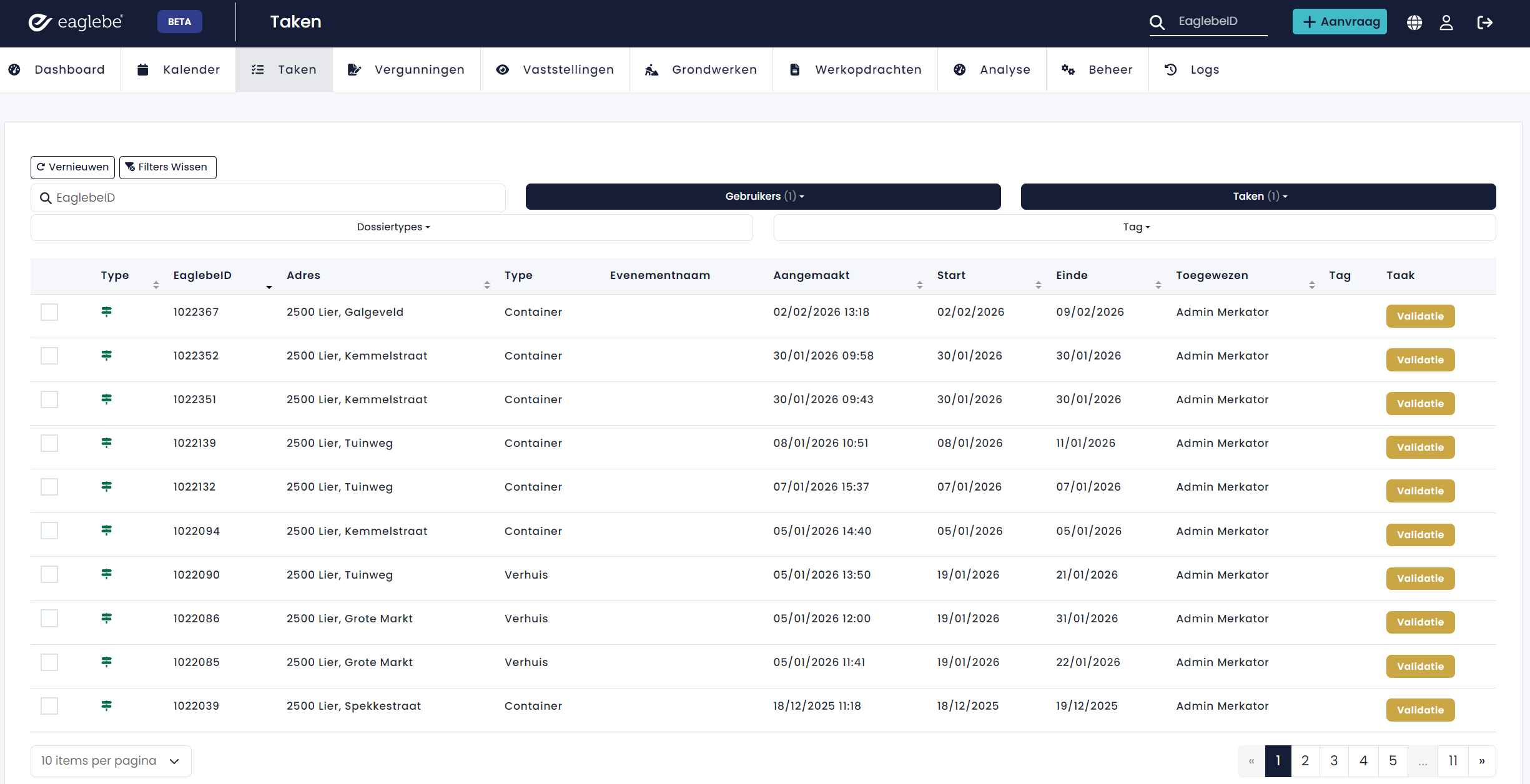Screen dimensions: 1530x784
Task: Click sort arrows on Adres column
Action: (486, 285)
